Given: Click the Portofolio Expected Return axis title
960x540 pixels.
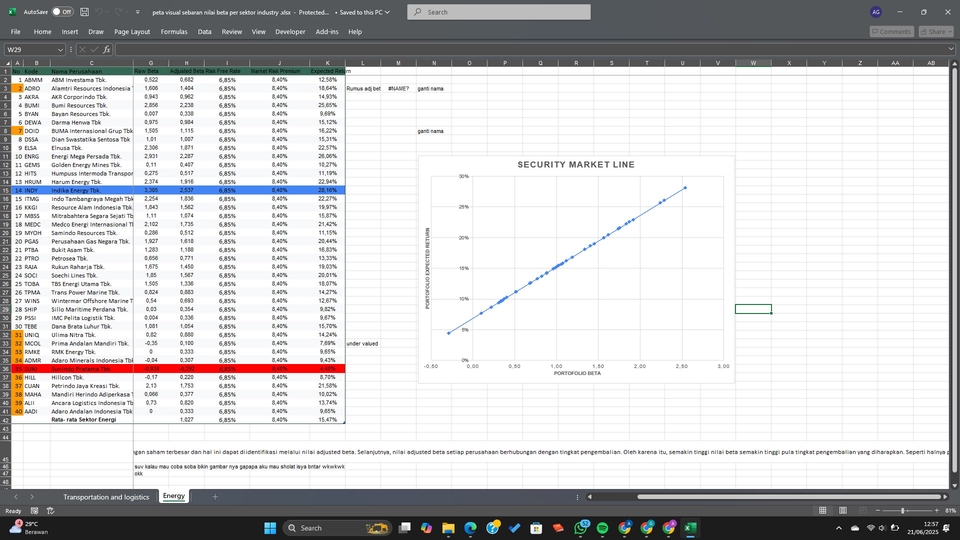Looking at the screenshot, I should (x=427, y=268).
